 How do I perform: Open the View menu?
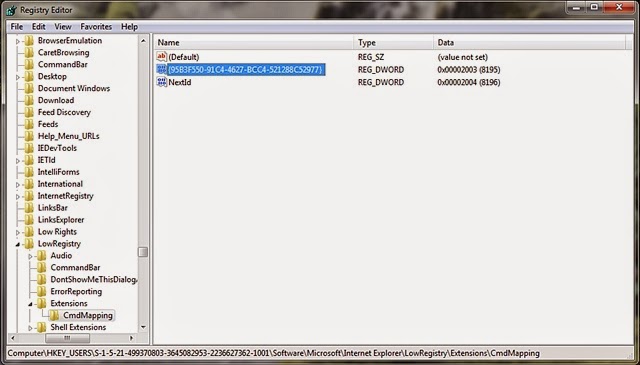click(x=63, y=27)
